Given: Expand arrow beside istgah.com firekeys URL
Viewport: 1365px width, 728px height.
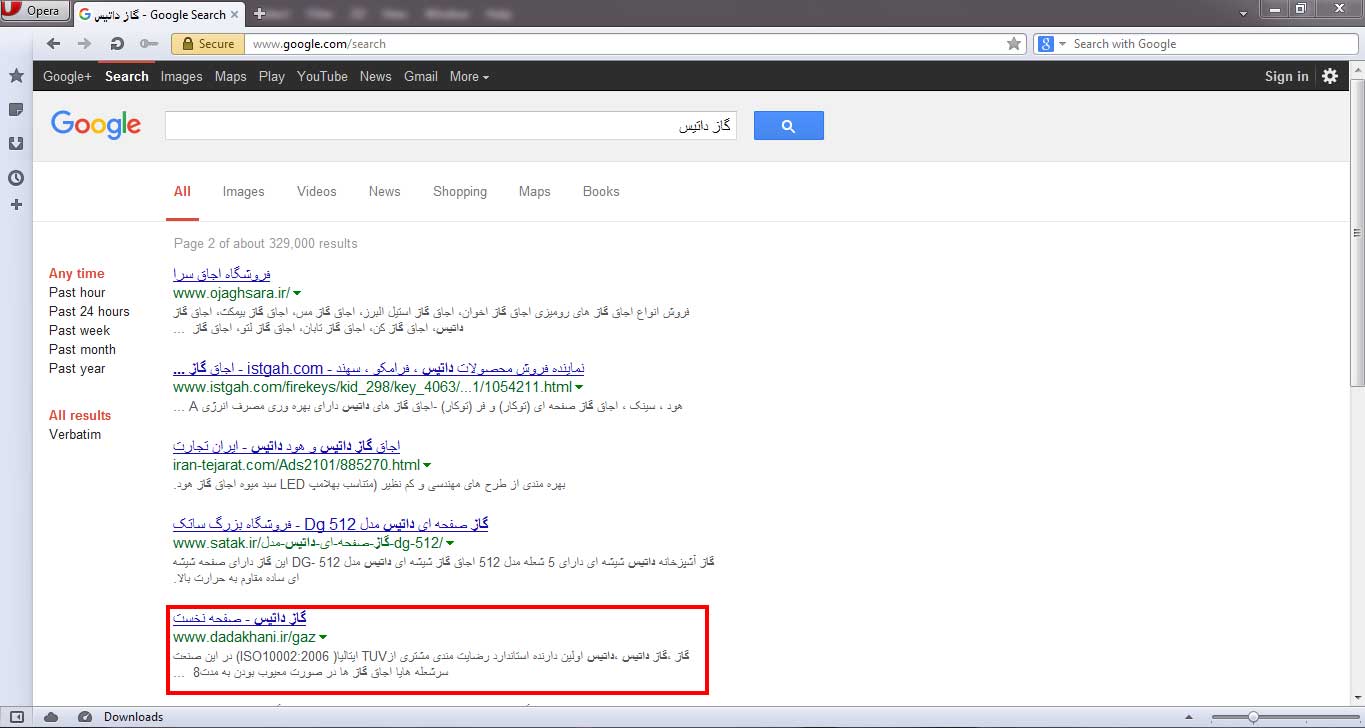Looking at the screenshot, I should click(x=579, y=388).
